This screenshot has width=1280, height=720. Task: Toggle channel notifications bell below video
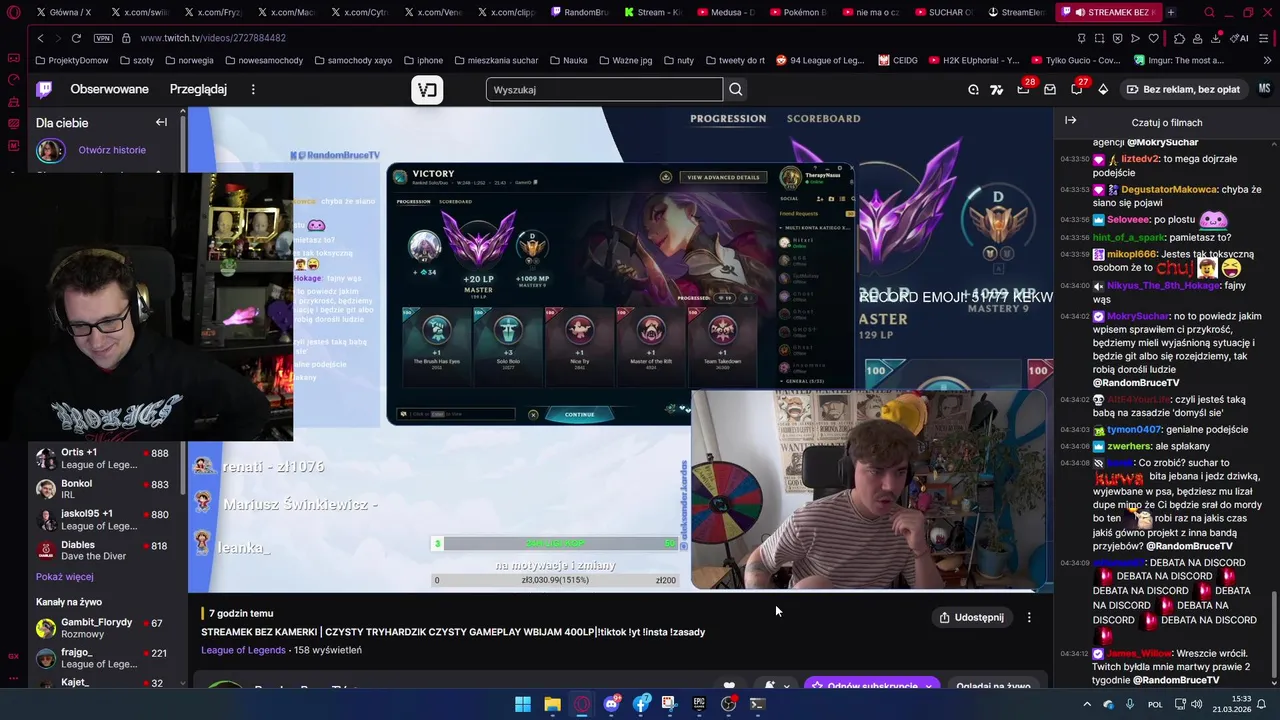769,686
